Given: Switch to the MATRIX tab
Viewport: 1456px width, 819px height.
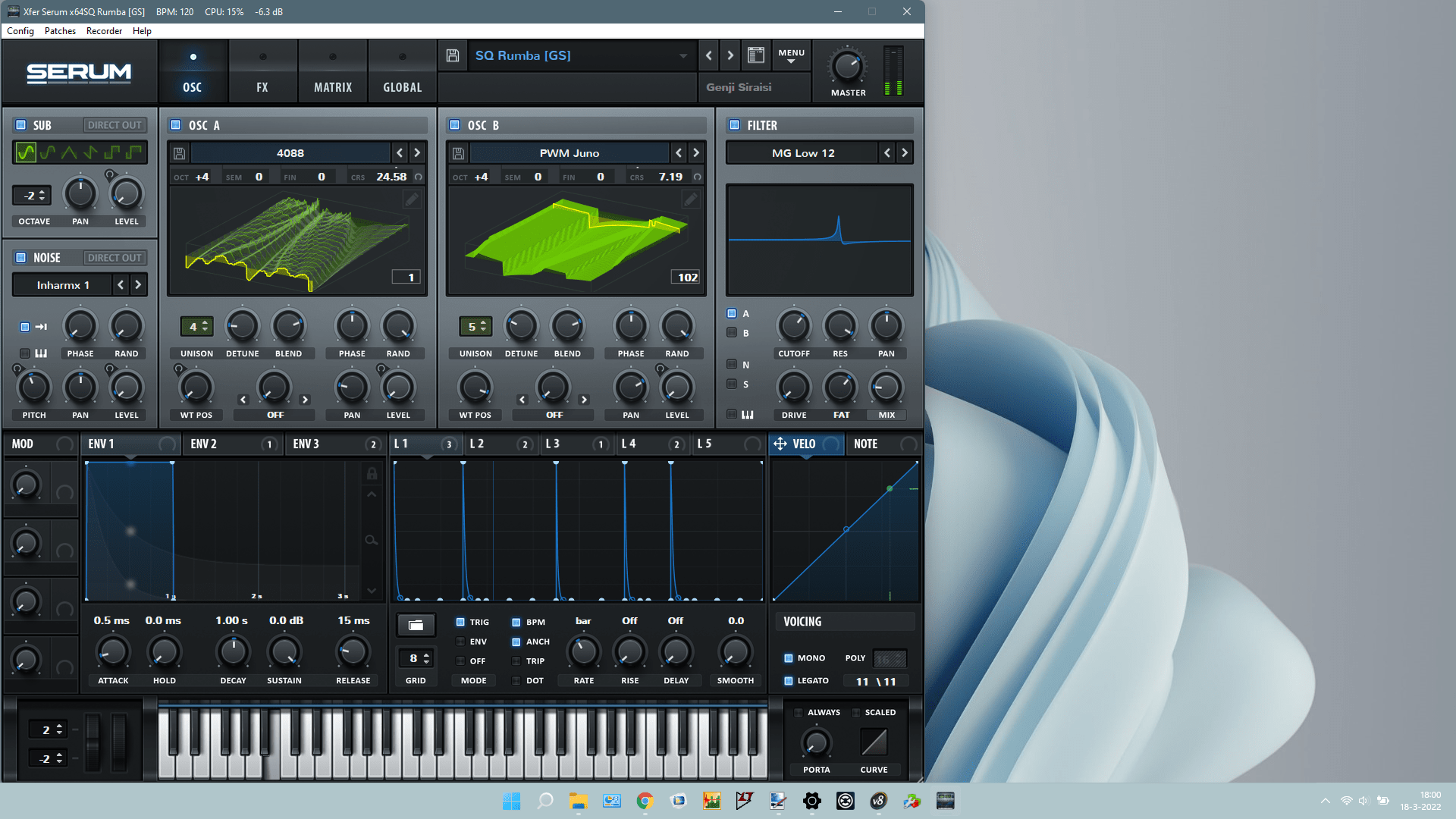Looking at the screenshot, I should coord(333,72).
